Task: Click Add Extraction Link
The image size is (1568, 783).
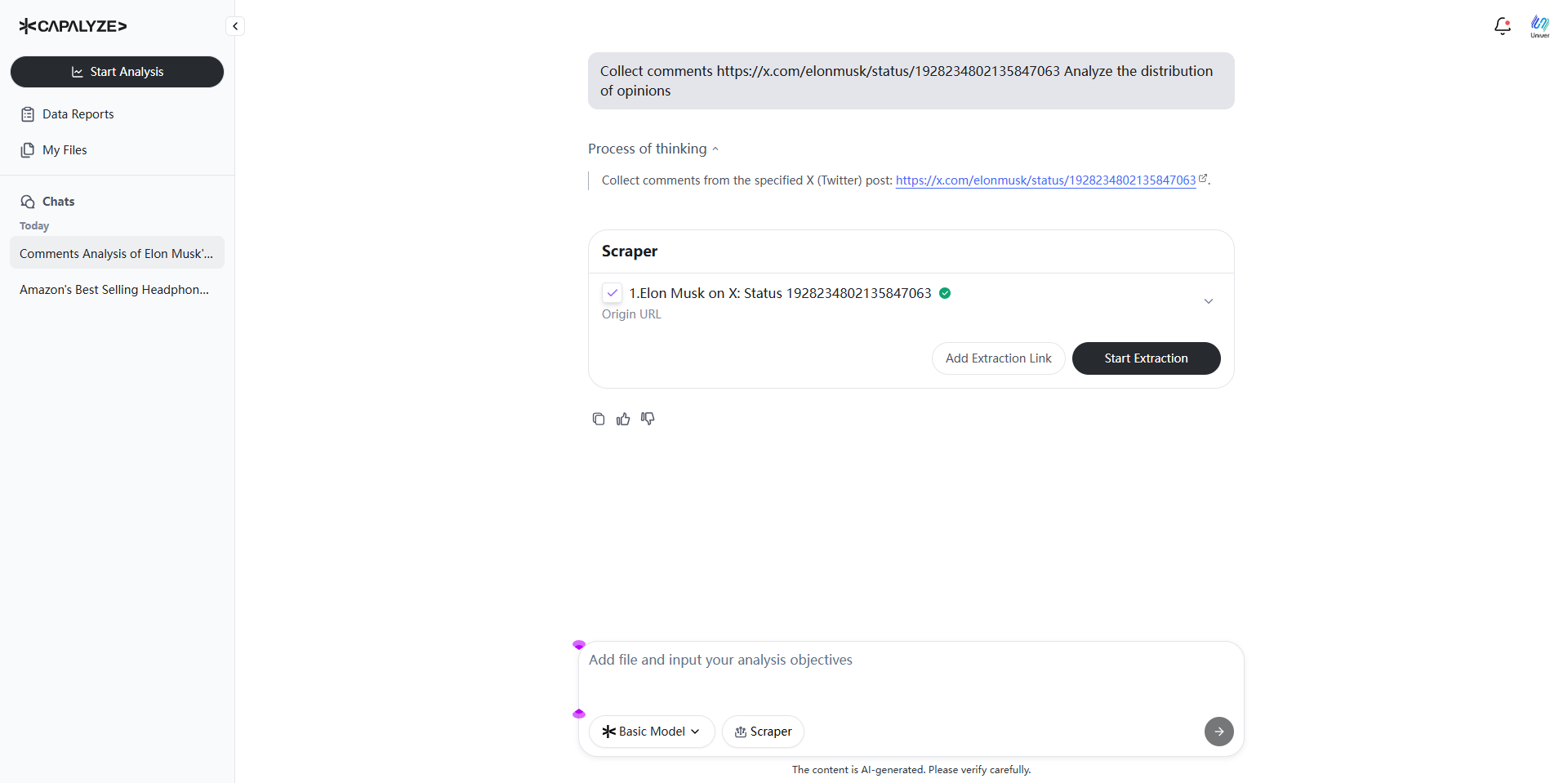Action: pos(999,358)
